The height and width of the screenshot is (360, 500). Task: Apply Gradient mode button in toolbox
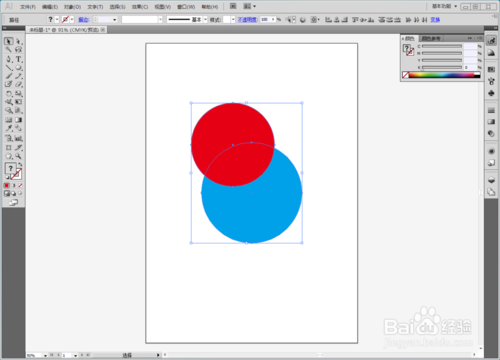(14, 185)
